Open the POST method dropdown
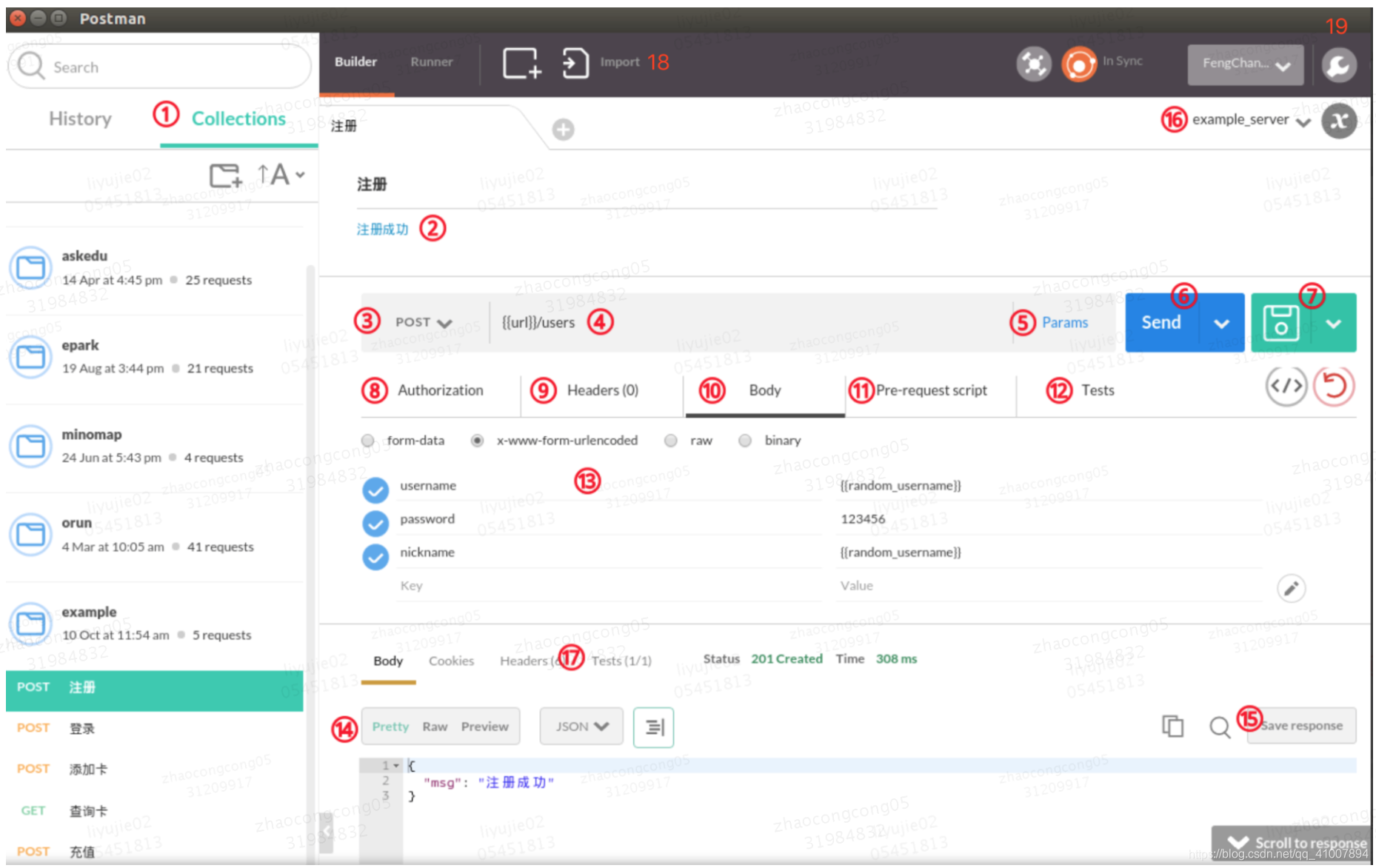Viewport: 1376px width, 868px height. coord(424,322)
